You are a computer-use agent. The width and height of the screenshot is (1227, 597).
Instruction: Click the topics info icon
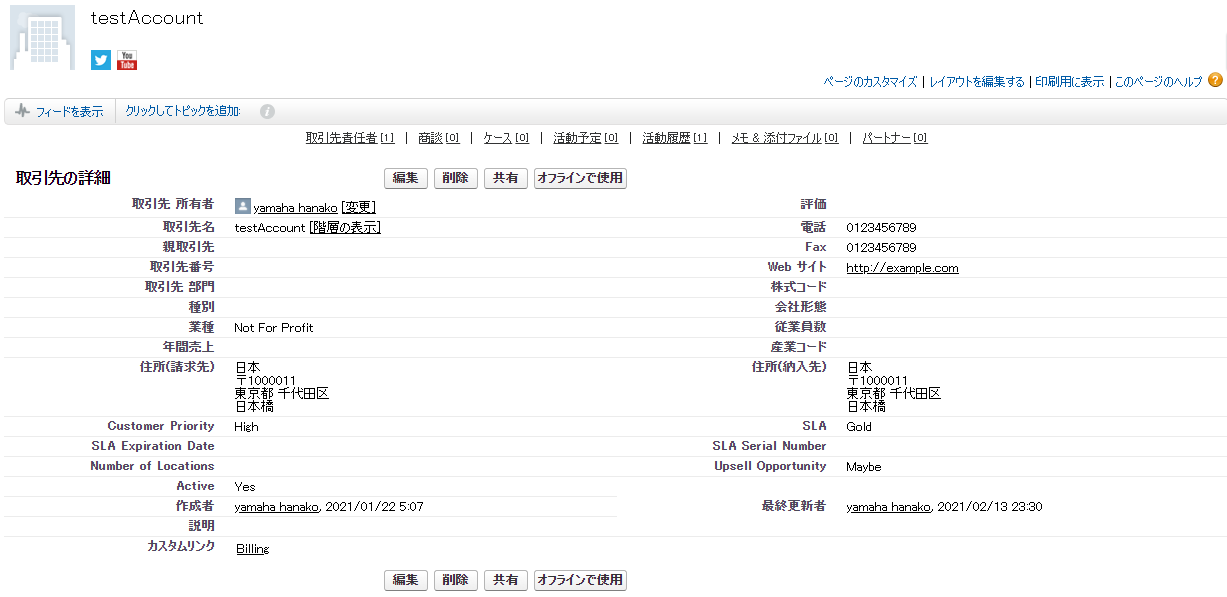click(267, 112)
